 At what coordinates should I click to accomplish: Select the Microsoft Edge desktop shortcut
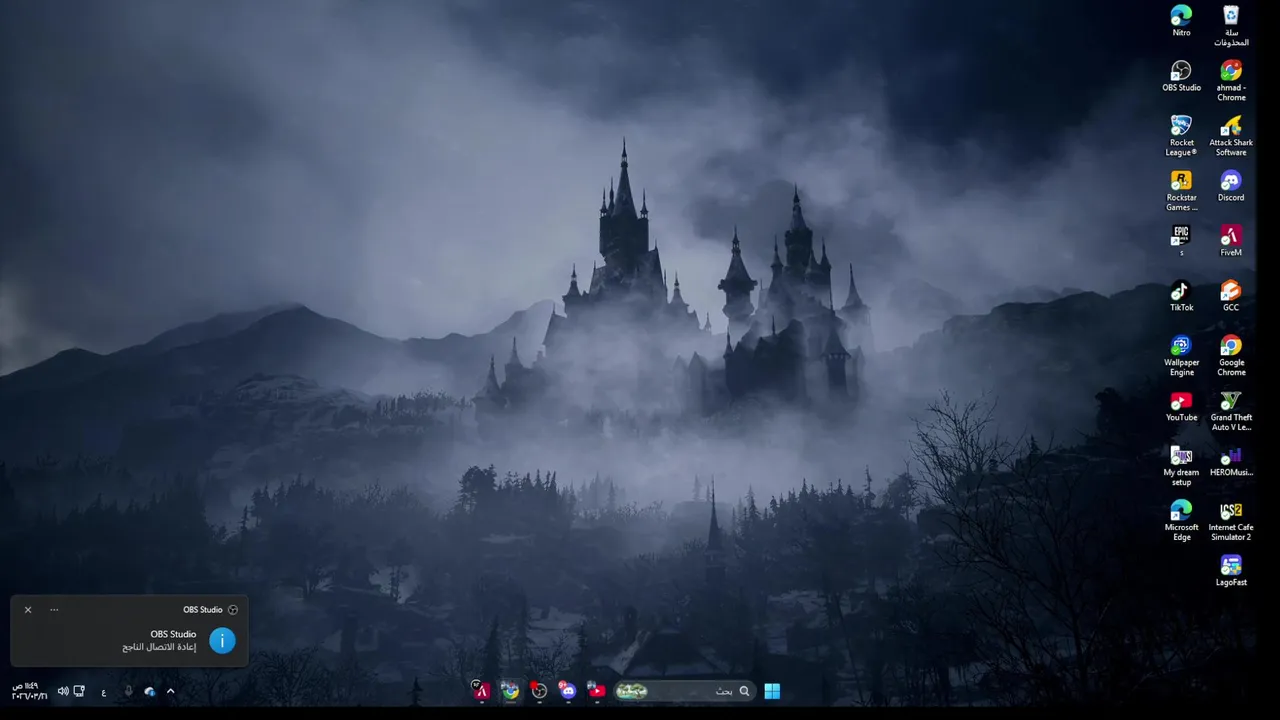(x=1181, y=521)
